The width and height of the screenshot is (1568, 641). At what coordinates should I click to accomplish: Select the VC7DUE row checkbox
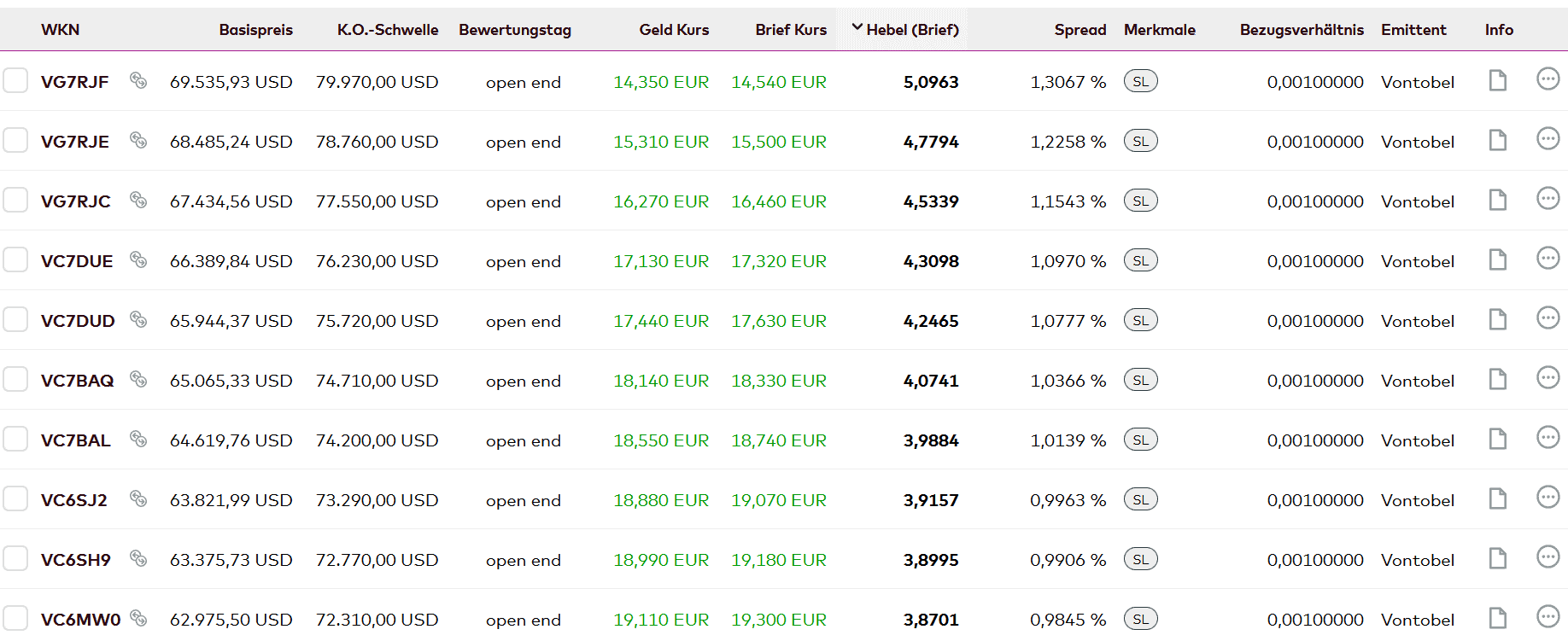point(15,260)
